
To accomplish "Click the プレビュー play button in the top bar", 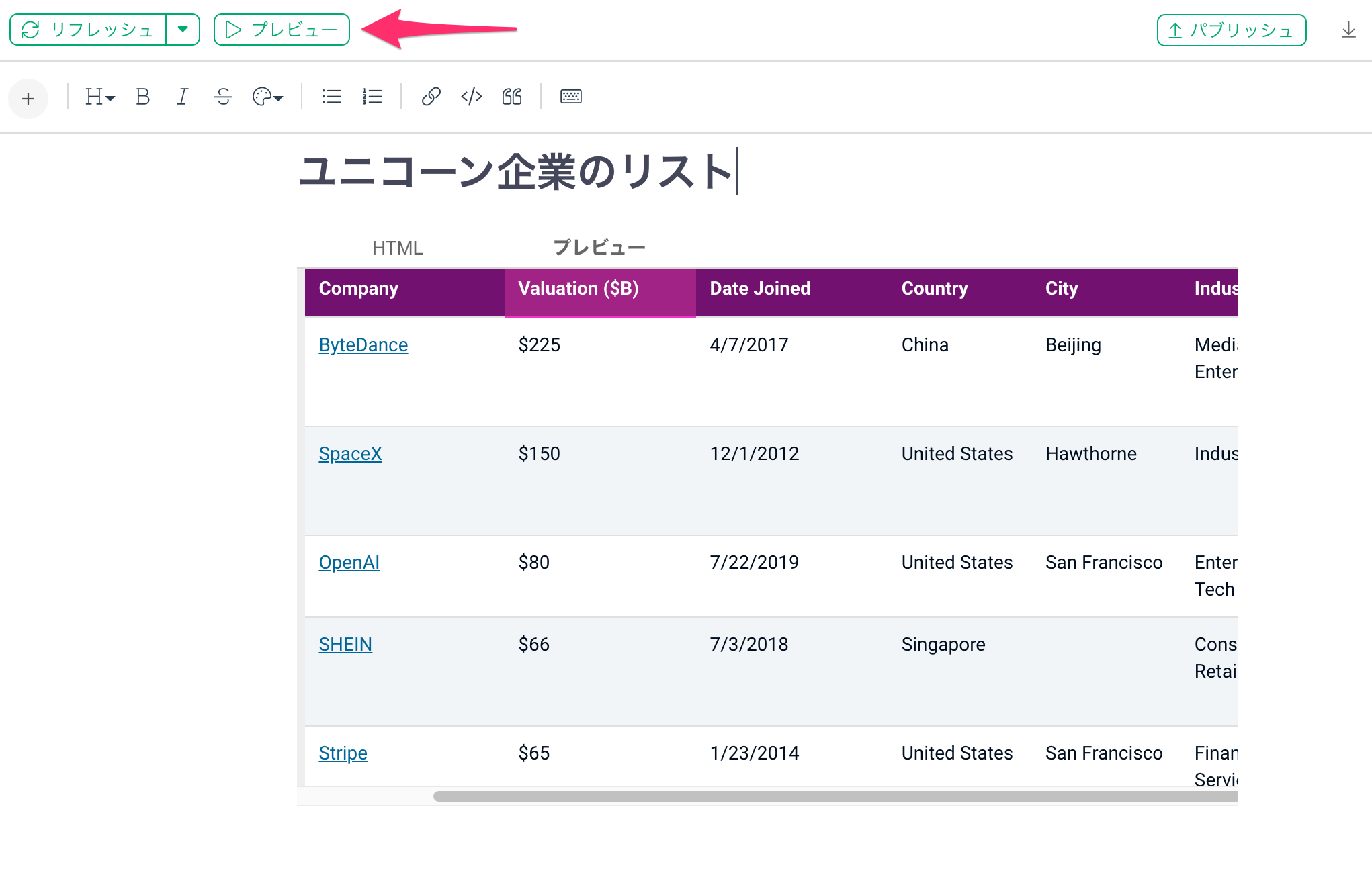I will point(282,30).
